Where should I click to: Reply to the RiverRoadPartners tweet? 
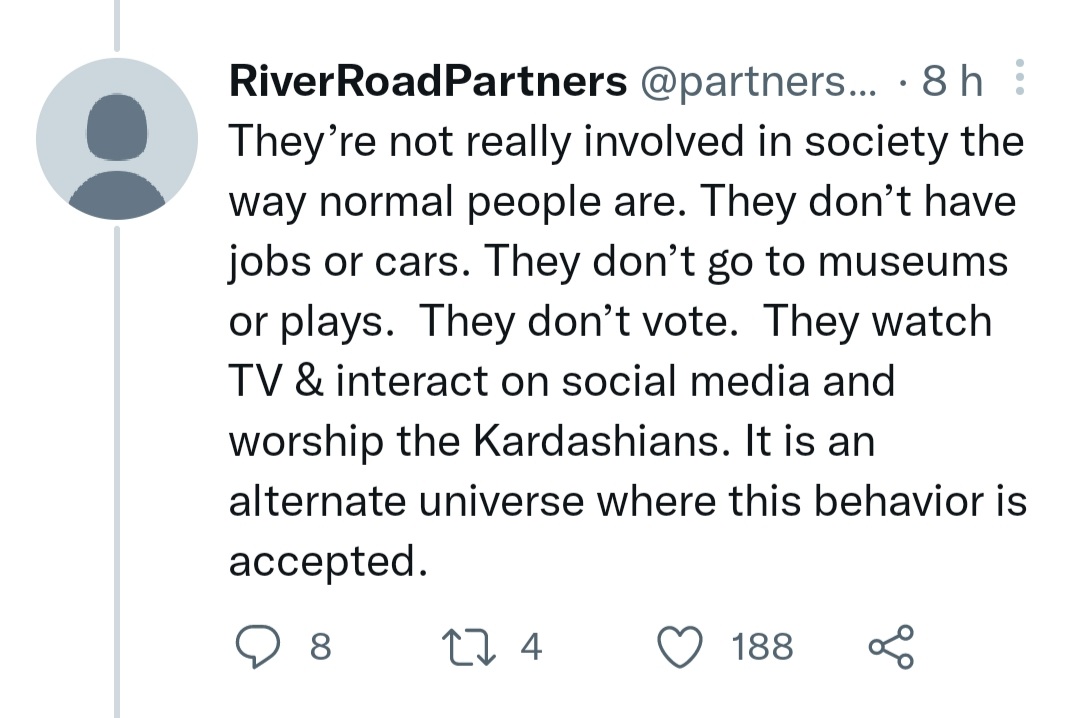tap(263, 647)
